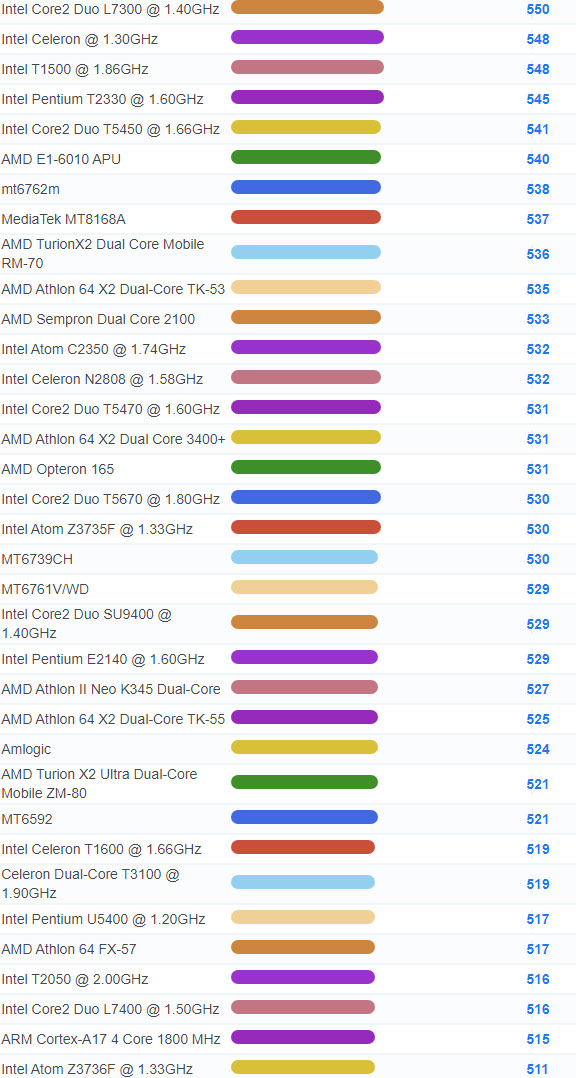
Task: Open AMD Sempron Dual Core 2100
Action: pyautogui.click(x=98, y=319)
